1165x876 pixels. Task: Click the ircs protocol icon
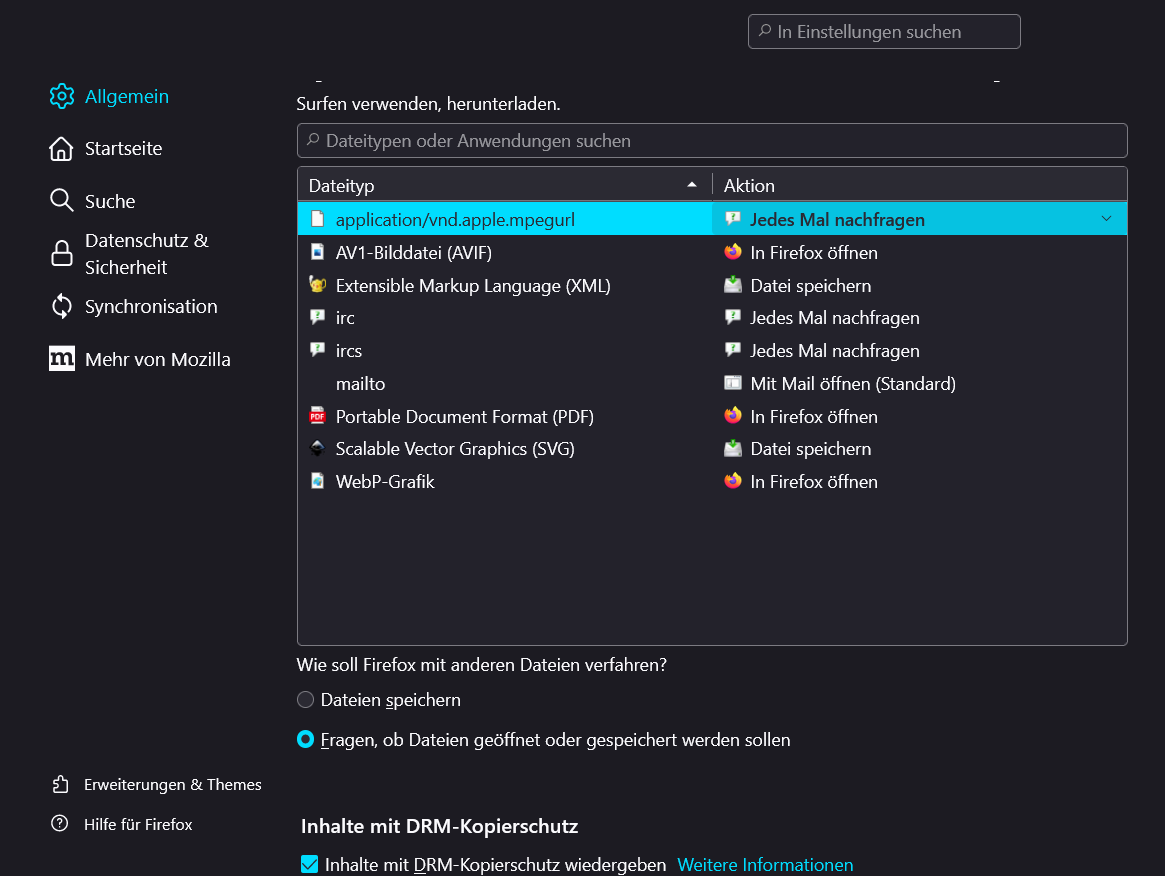318,350
